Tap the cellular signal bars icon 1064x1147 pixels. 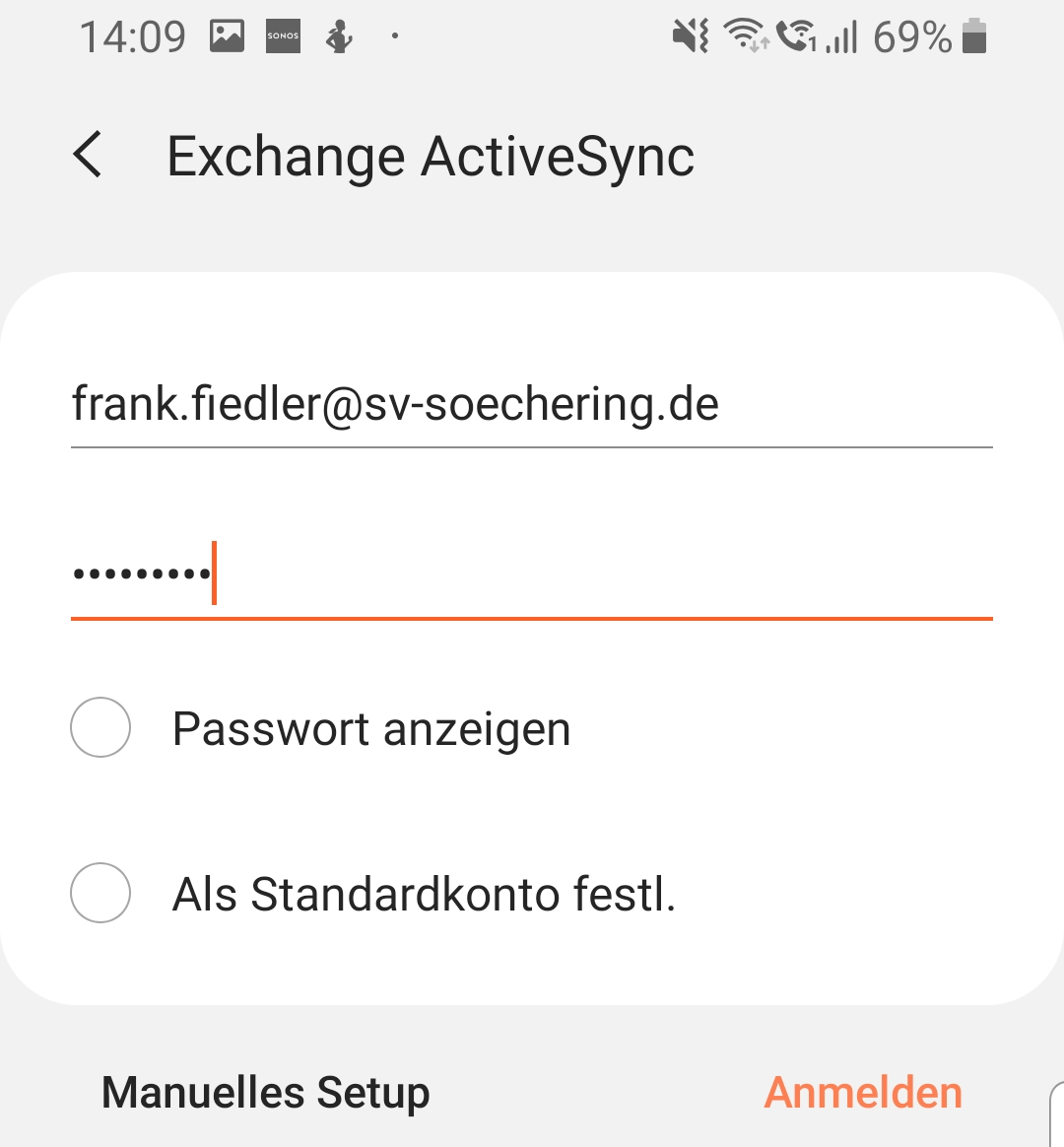coord(842,37)
